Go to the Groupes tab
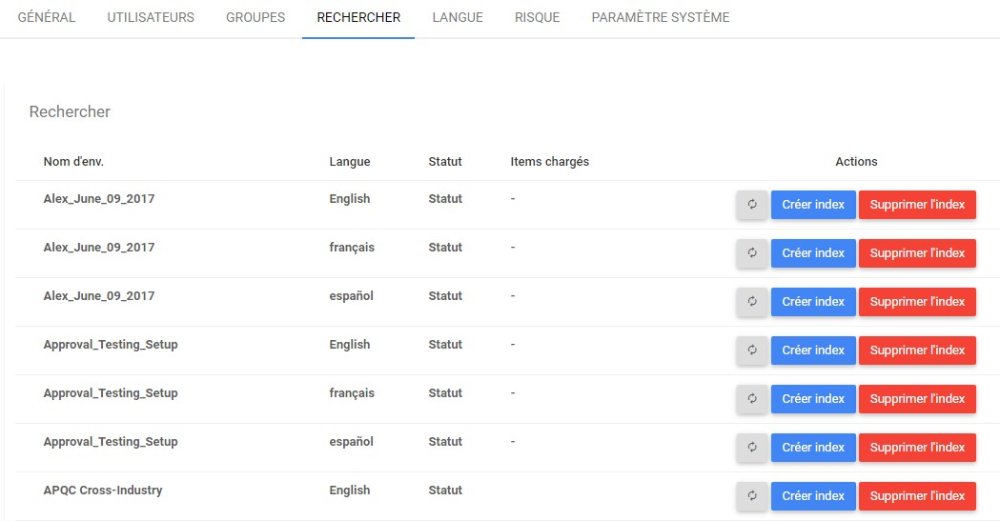Viewport: 1000px width, 521px height. coord(255,18)
